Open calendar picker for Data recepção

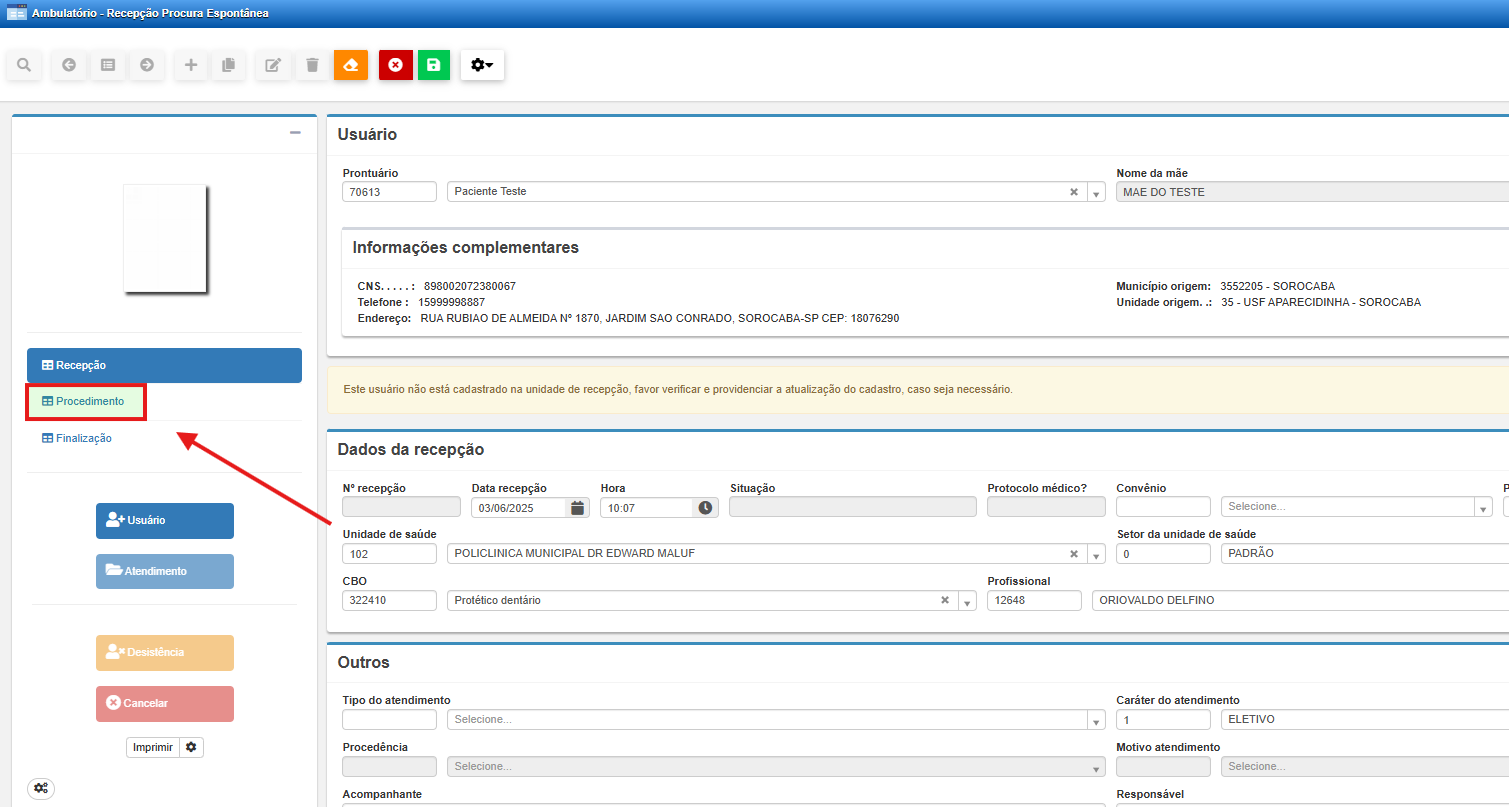pyautogui.click(x=577, y=508)
